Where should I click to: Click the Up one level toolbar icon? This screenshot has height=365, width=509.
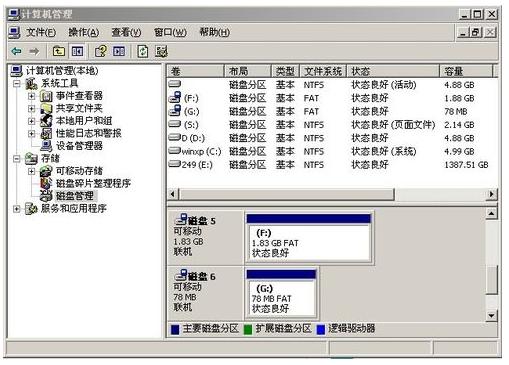(59, 52)
